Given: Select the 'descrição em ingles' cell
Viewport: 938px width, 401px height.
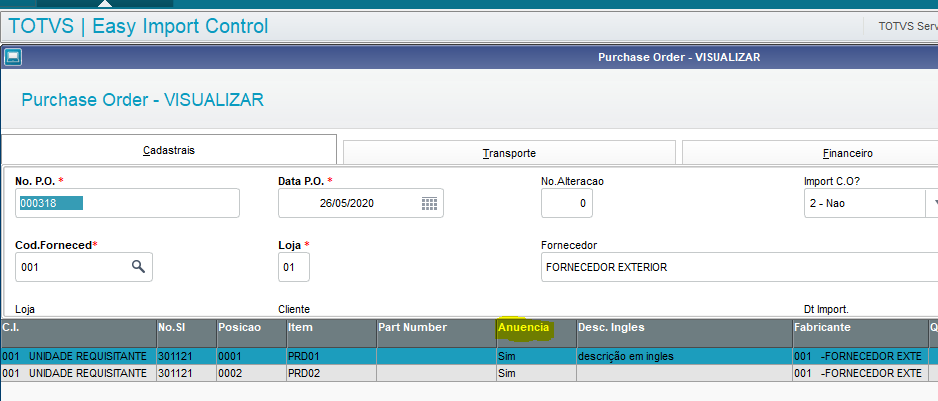Looking at the screenshot, I should coord(684,356).
